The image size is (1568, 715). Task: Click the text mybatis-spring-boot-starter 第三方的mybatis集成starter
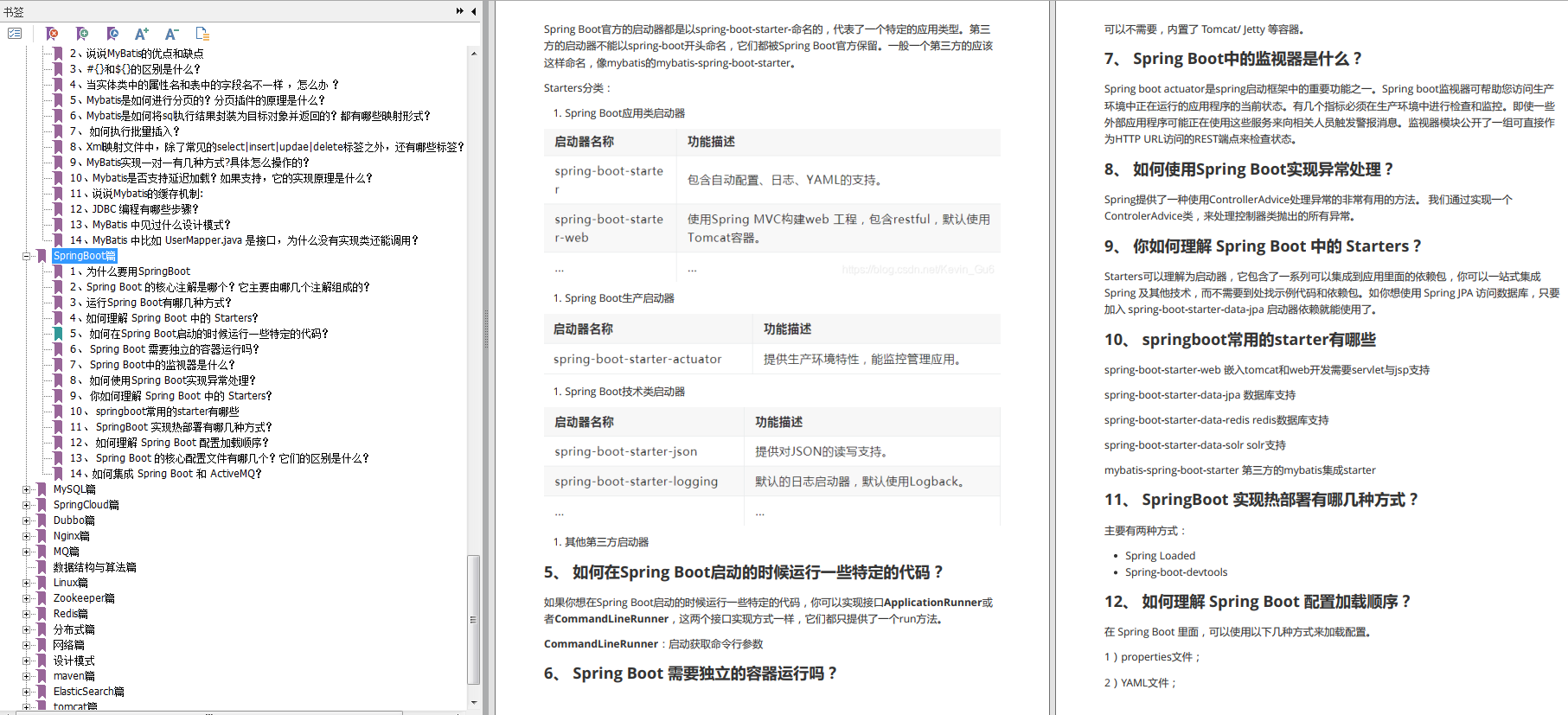coord(1239,470)
